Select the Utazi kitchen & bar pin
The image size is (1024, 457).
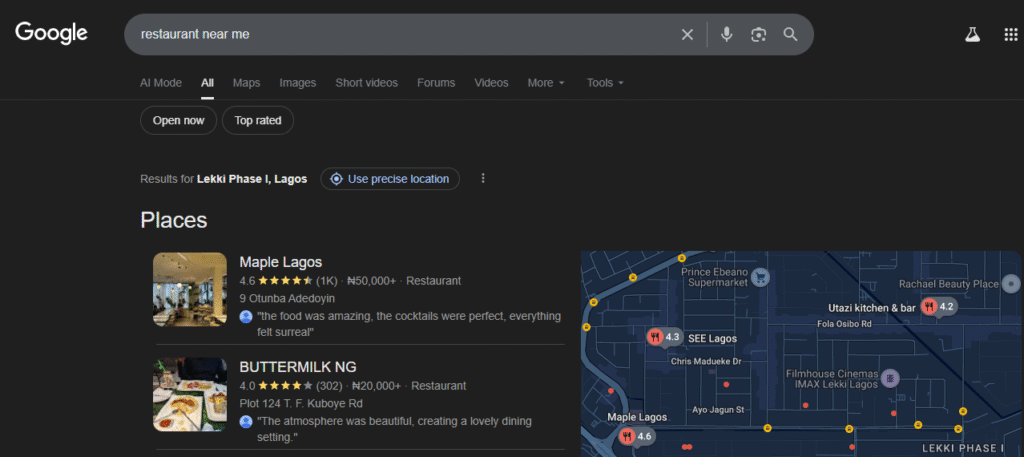tap(929, 306)
